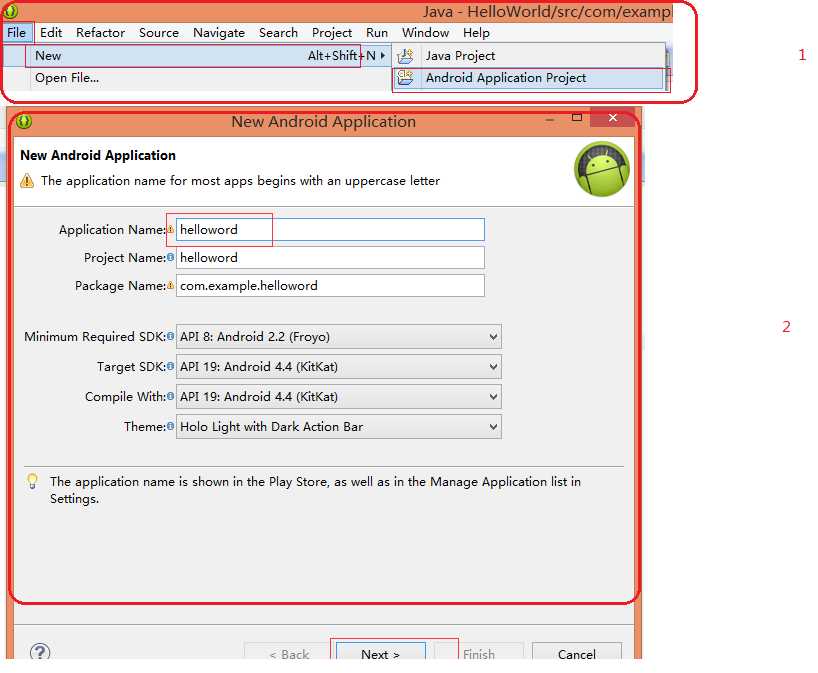Open the Source menu
Image resolution: width=818 pixels, height=673 pixels.
pos(159,33)
